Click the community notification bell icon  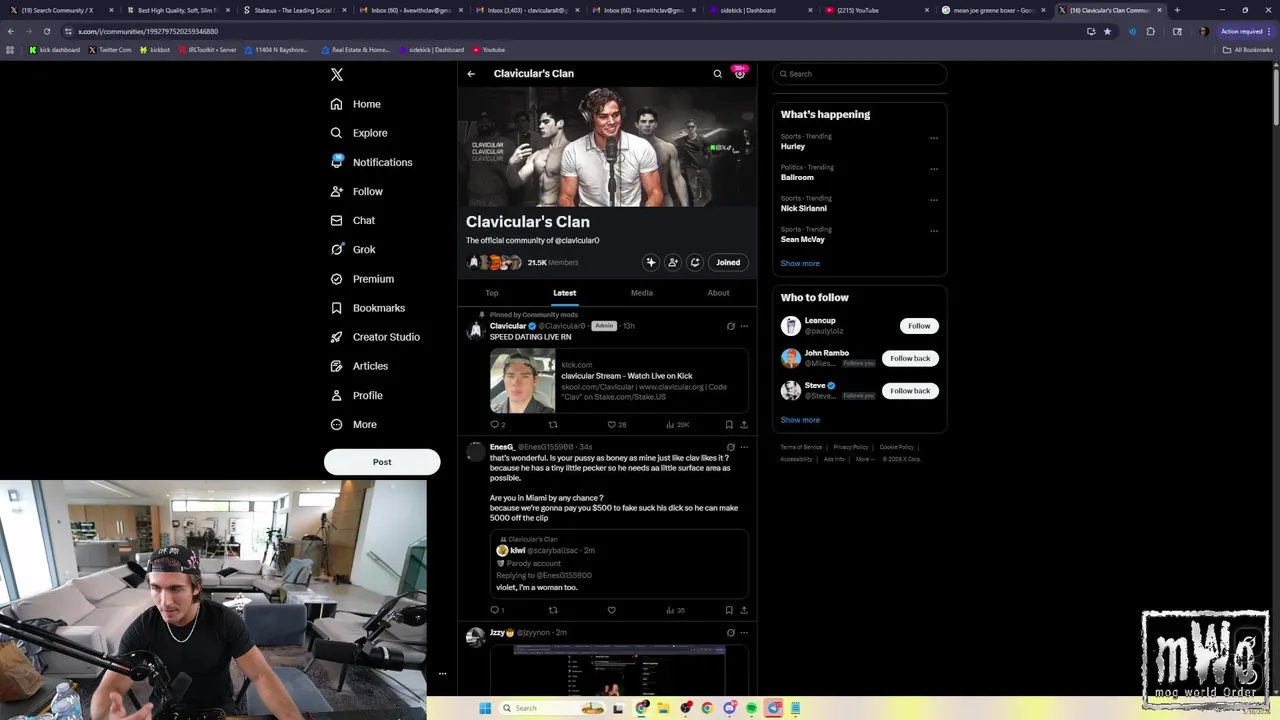pyautogui.click(x=695, y=262)
